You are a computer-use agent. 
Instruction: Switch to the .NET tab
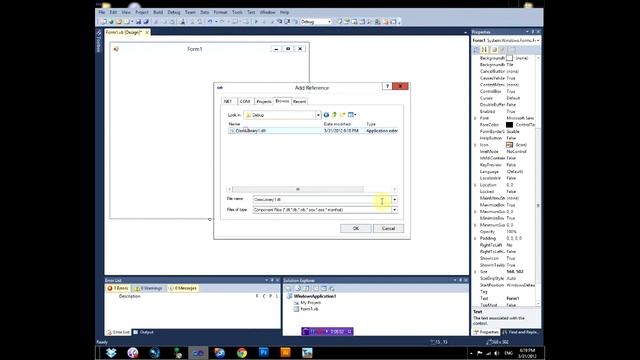[x=228, y=101]
